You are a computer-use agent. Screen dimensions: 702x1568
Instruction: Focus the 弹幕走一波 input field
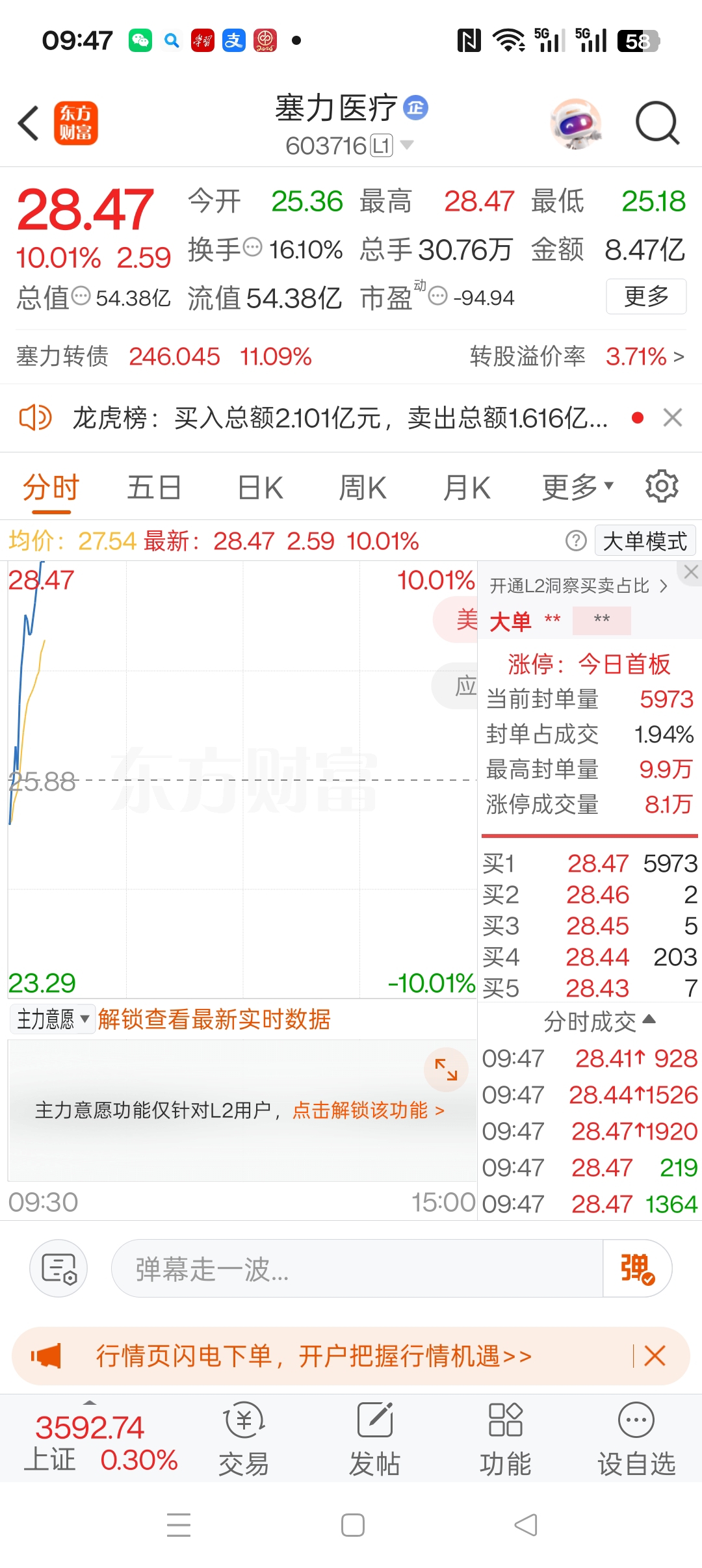(x=357, y=1268)
